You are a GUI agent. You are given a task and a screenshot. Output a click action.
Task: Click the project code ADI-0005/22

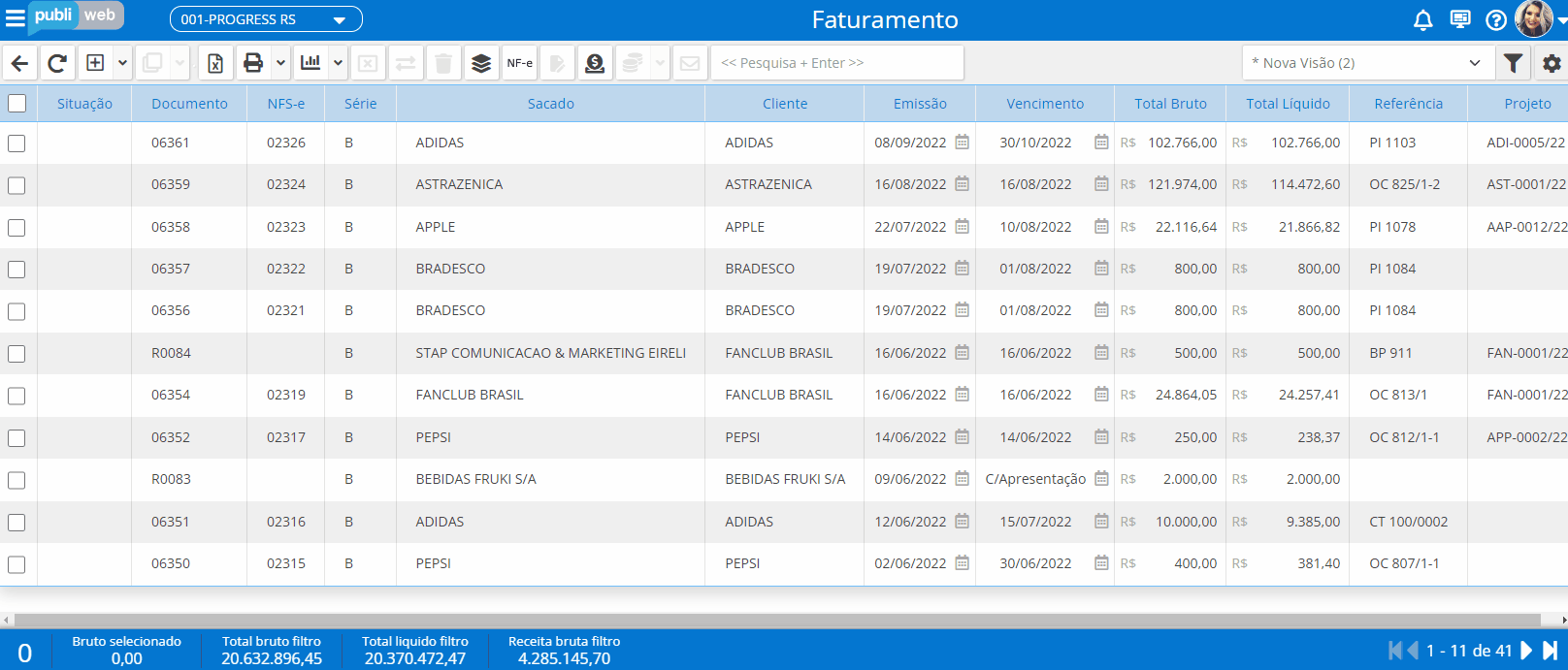tap(1525, 143)
